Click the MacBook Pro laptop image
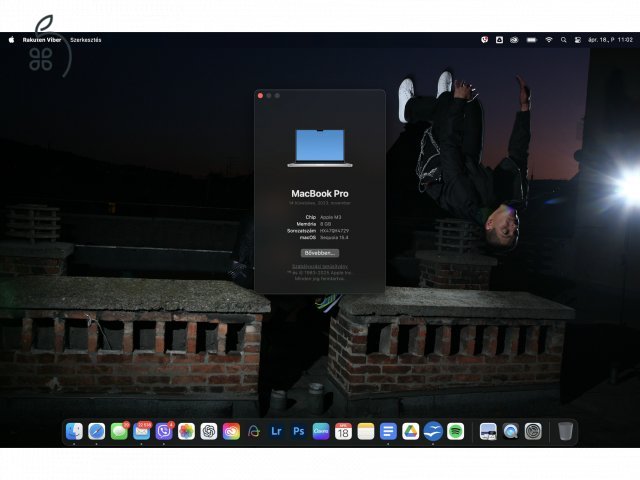Viewport: 640px width, 480px height. (x=320, y=148)
